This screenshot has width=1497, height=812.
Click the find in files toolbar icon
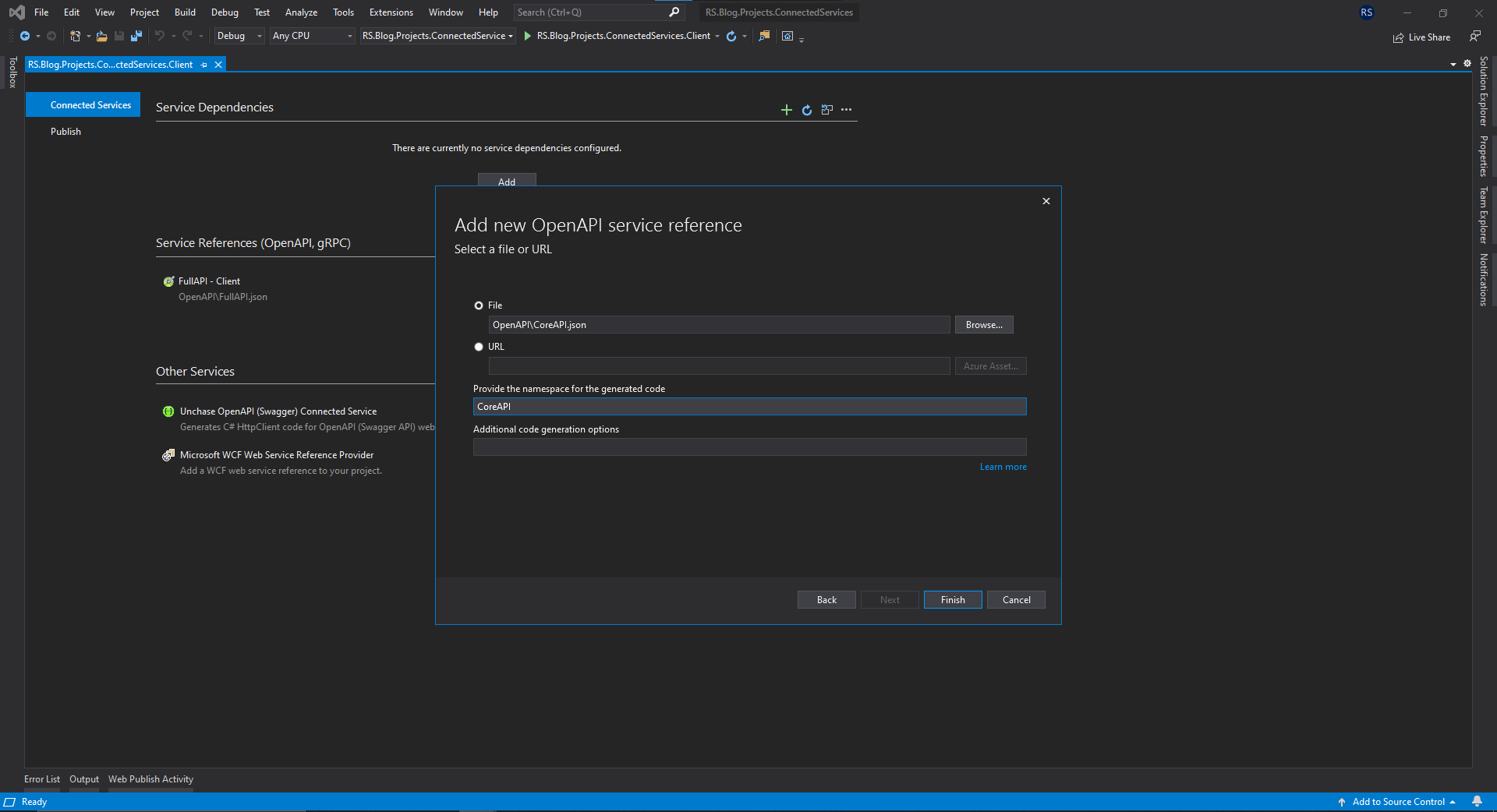pyautogui.click(x=764, y=36)
